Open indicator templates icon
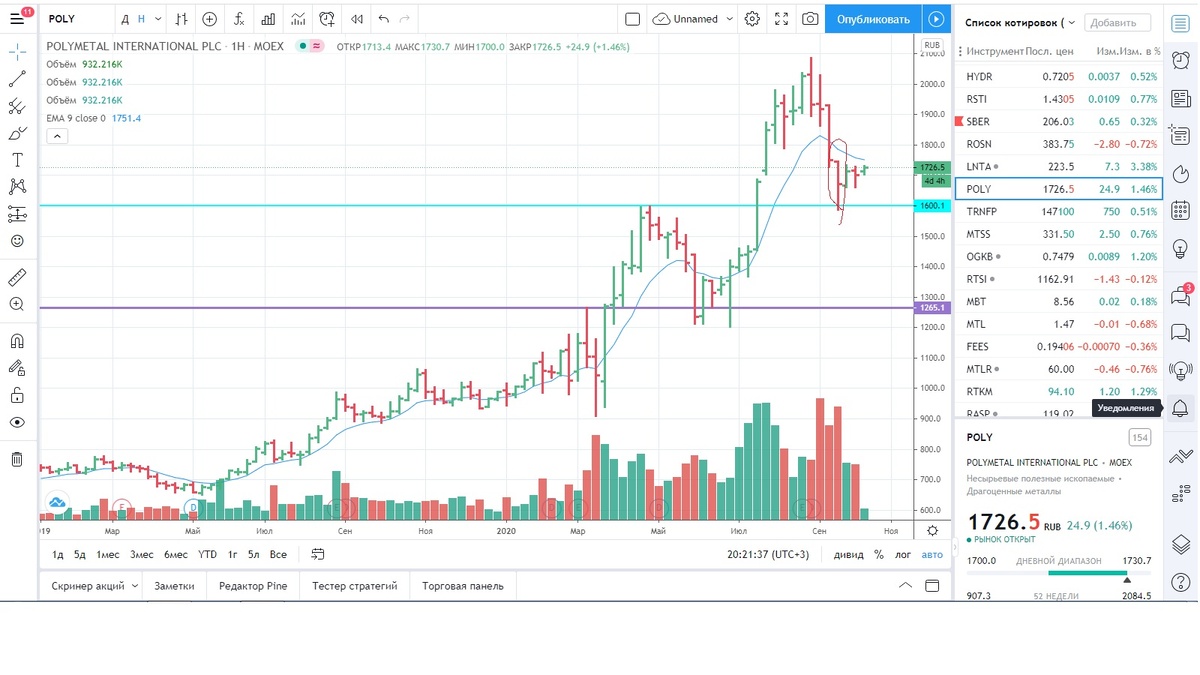Screen dimensions: 1200x675 pyautogui.click(x=298, y=19)
